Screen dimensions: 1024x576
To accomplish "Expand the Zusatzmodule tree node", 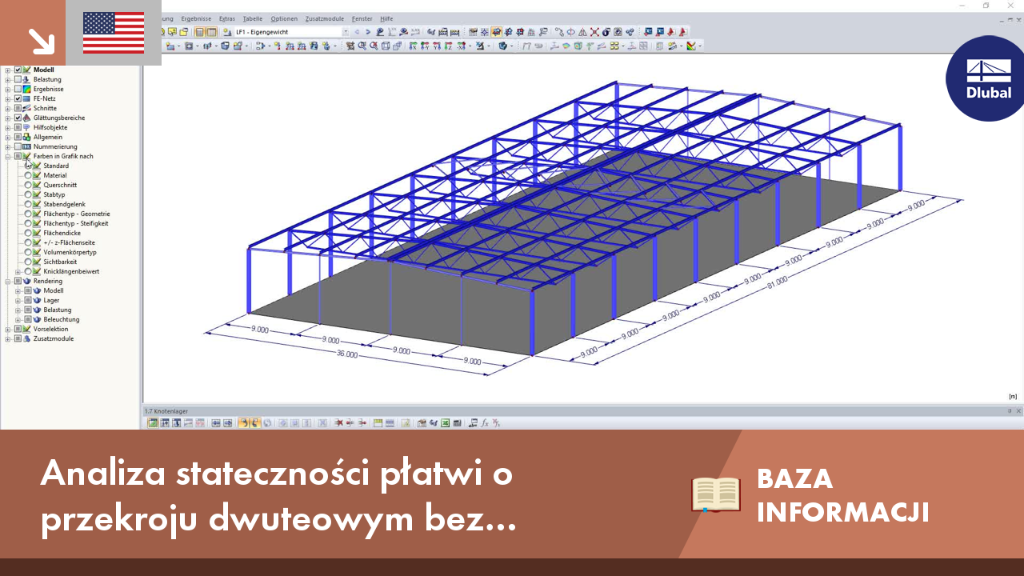I will (x=8, y=339).
